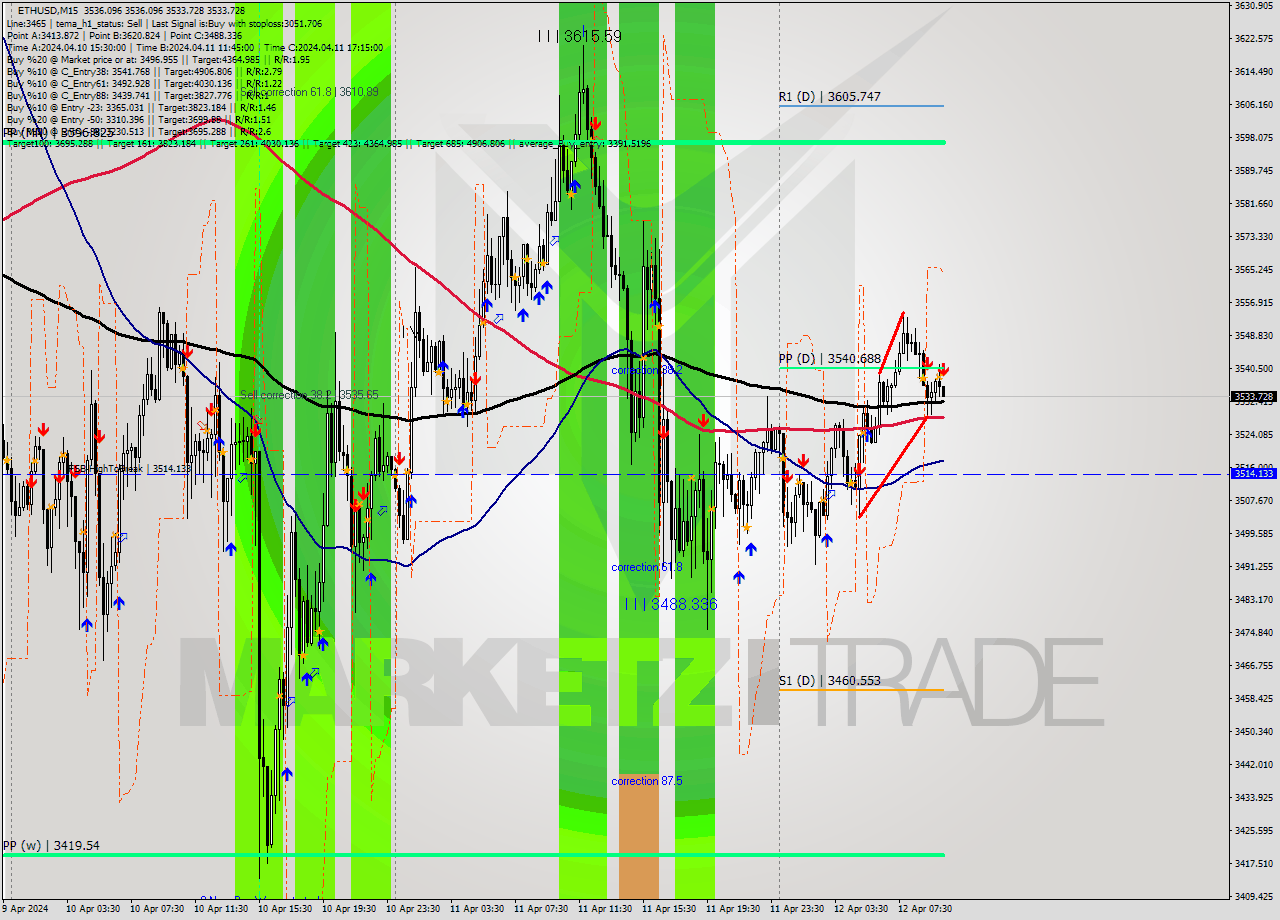Click the correction 87.5 label
Image resolution: width=1280 pixels, height=920 pixels.
[x=647, y=781]
